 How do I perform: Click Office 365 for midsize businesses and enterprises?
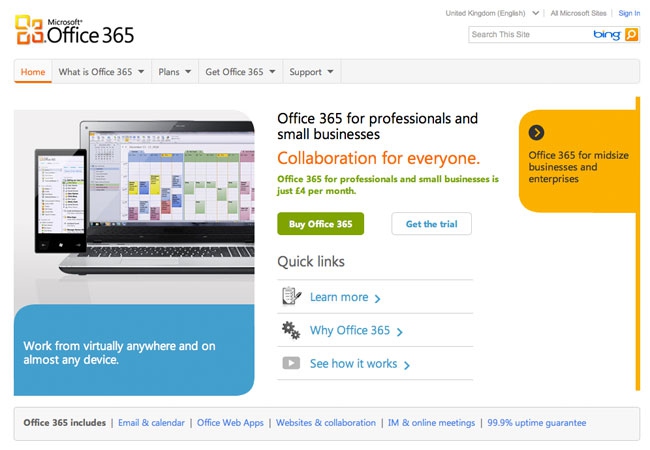click(x=578, y=167)
